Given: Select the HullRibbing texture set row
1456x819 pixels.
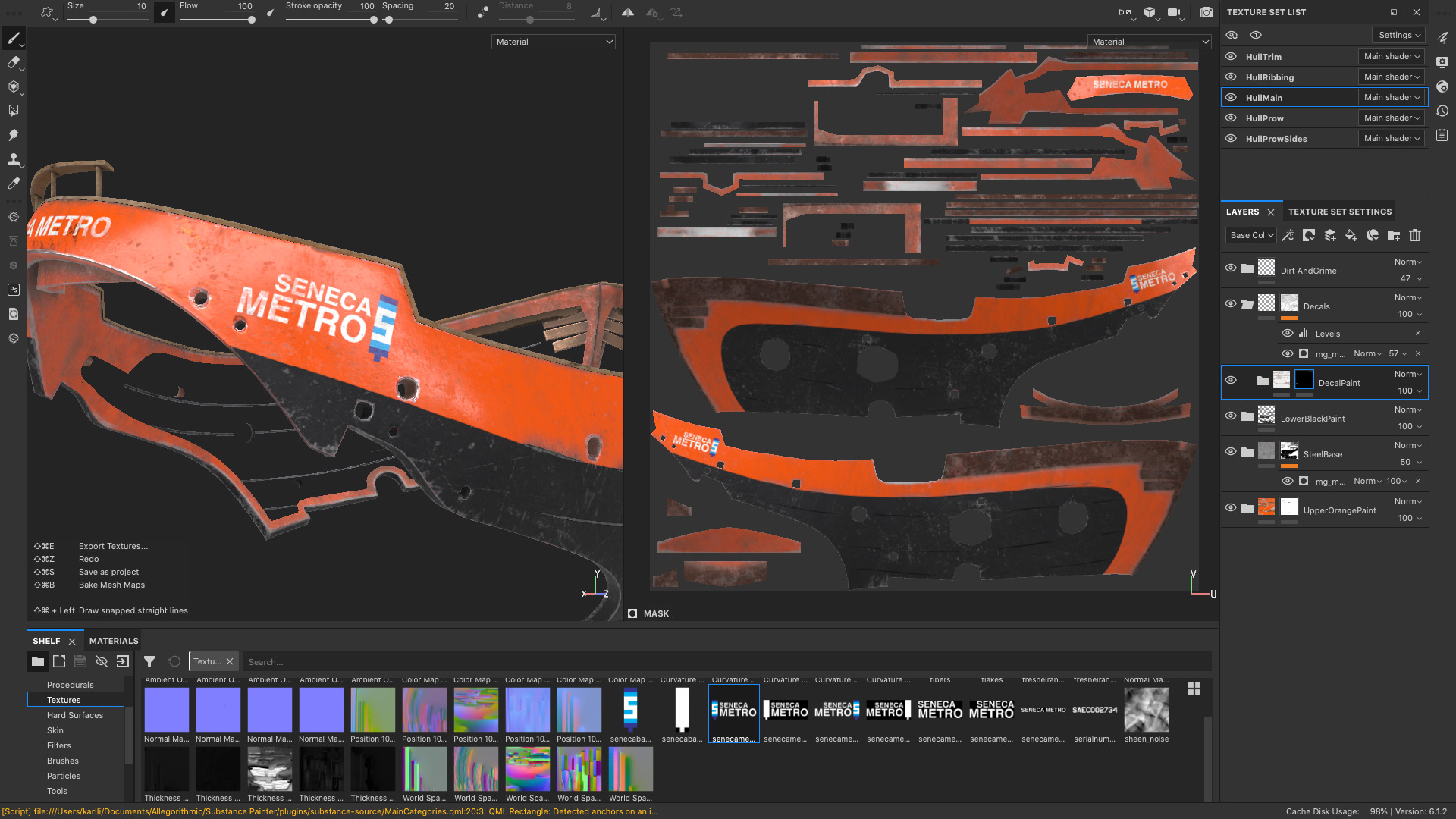Looking at the screenshot, I should click(x=1324, y=77).
